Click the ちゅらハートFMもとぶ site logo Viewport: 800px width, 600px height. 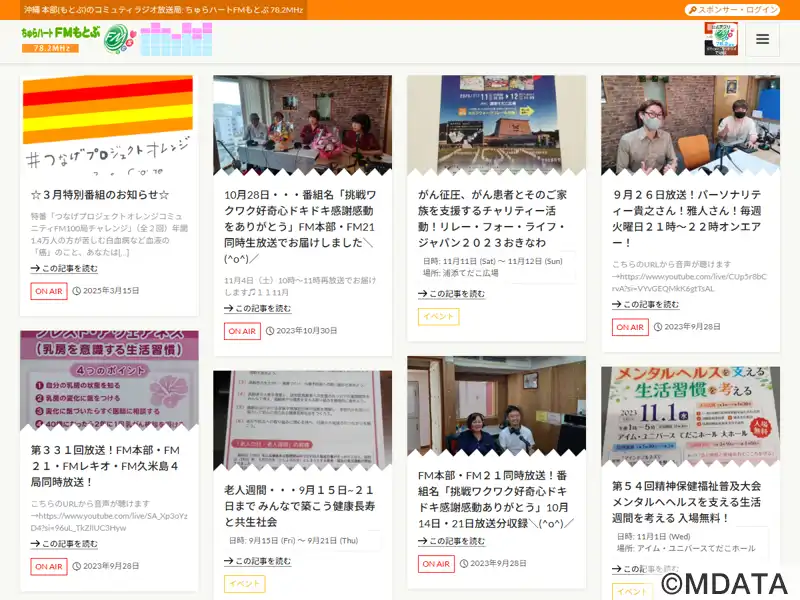pos(79,39)
